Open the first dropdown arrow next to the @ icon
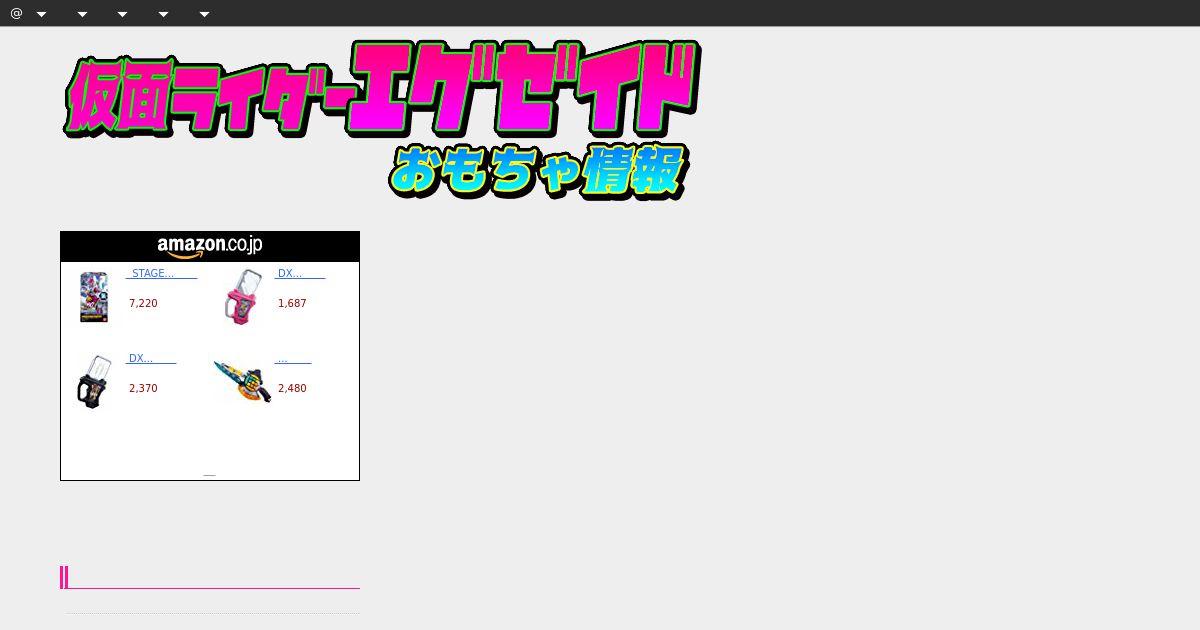The height and width of the screenshot is (630, 1200). [41, 14]
